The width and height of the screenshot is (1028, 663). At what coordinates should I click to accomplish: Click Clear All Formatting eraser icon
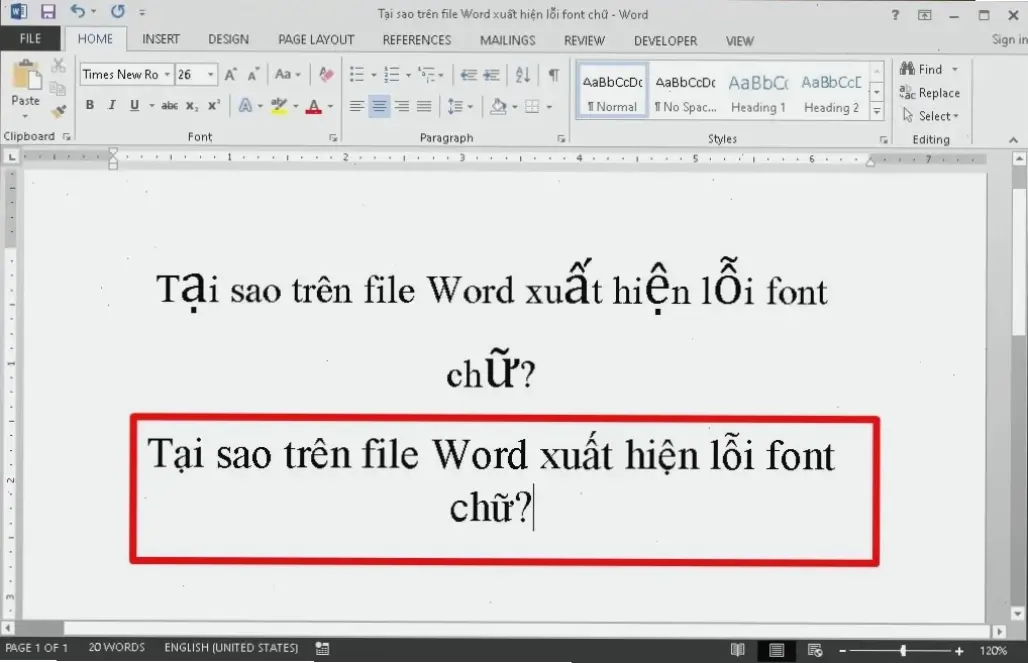(326, 74)
